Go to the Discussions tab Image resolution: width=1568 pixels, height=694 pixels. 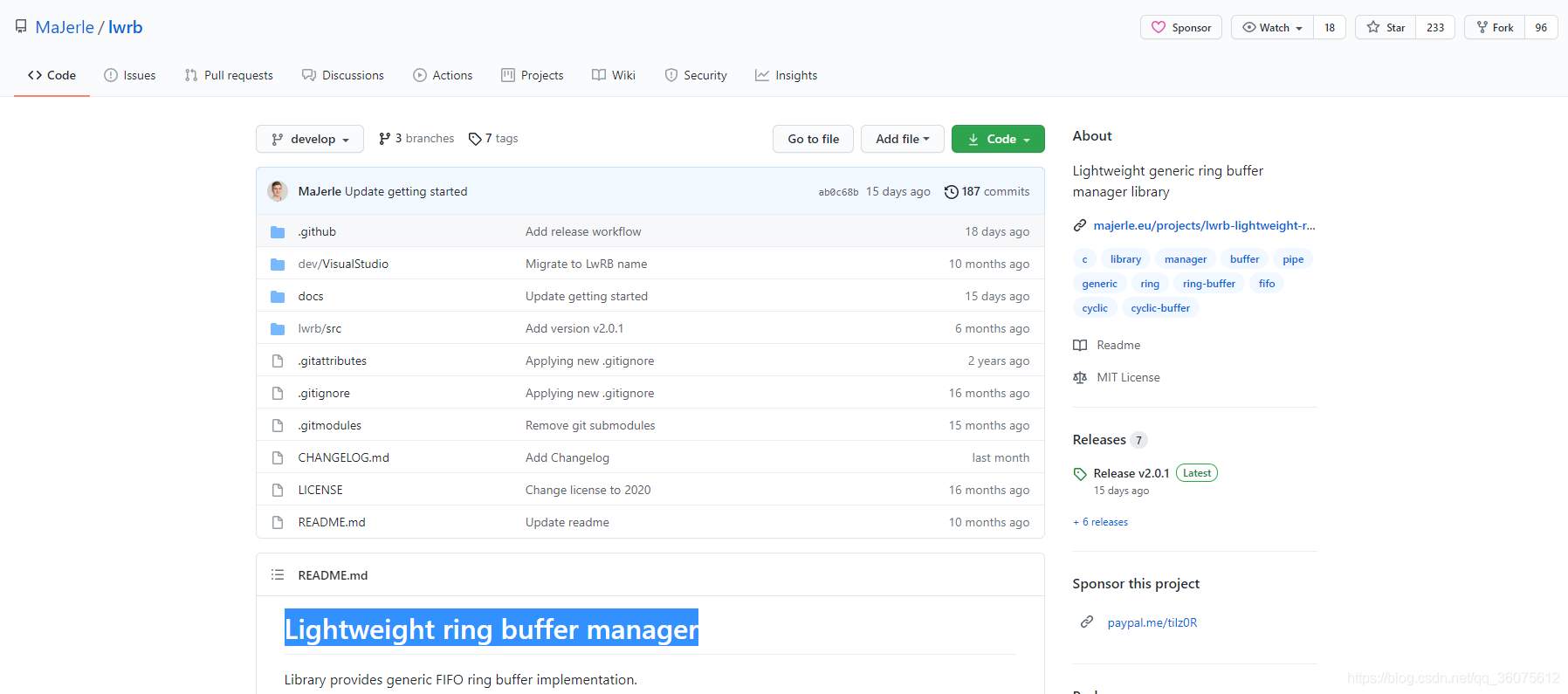coord(343,75)
